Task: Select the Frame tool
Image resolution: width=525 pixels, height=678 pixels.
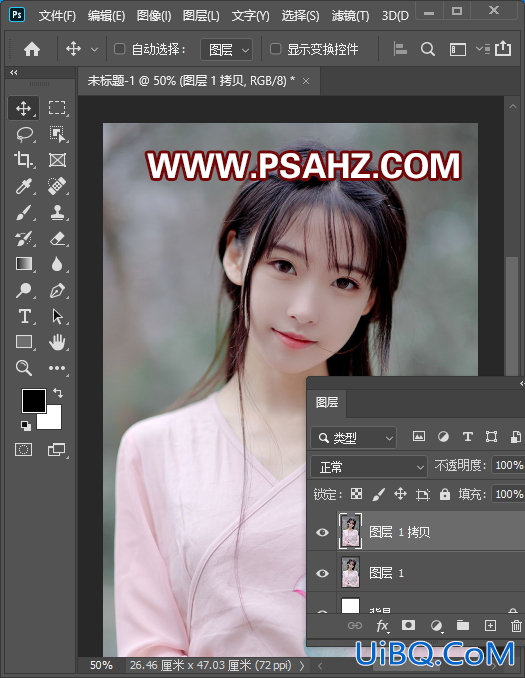Action: pyautogui.click(x=57, y=160)
